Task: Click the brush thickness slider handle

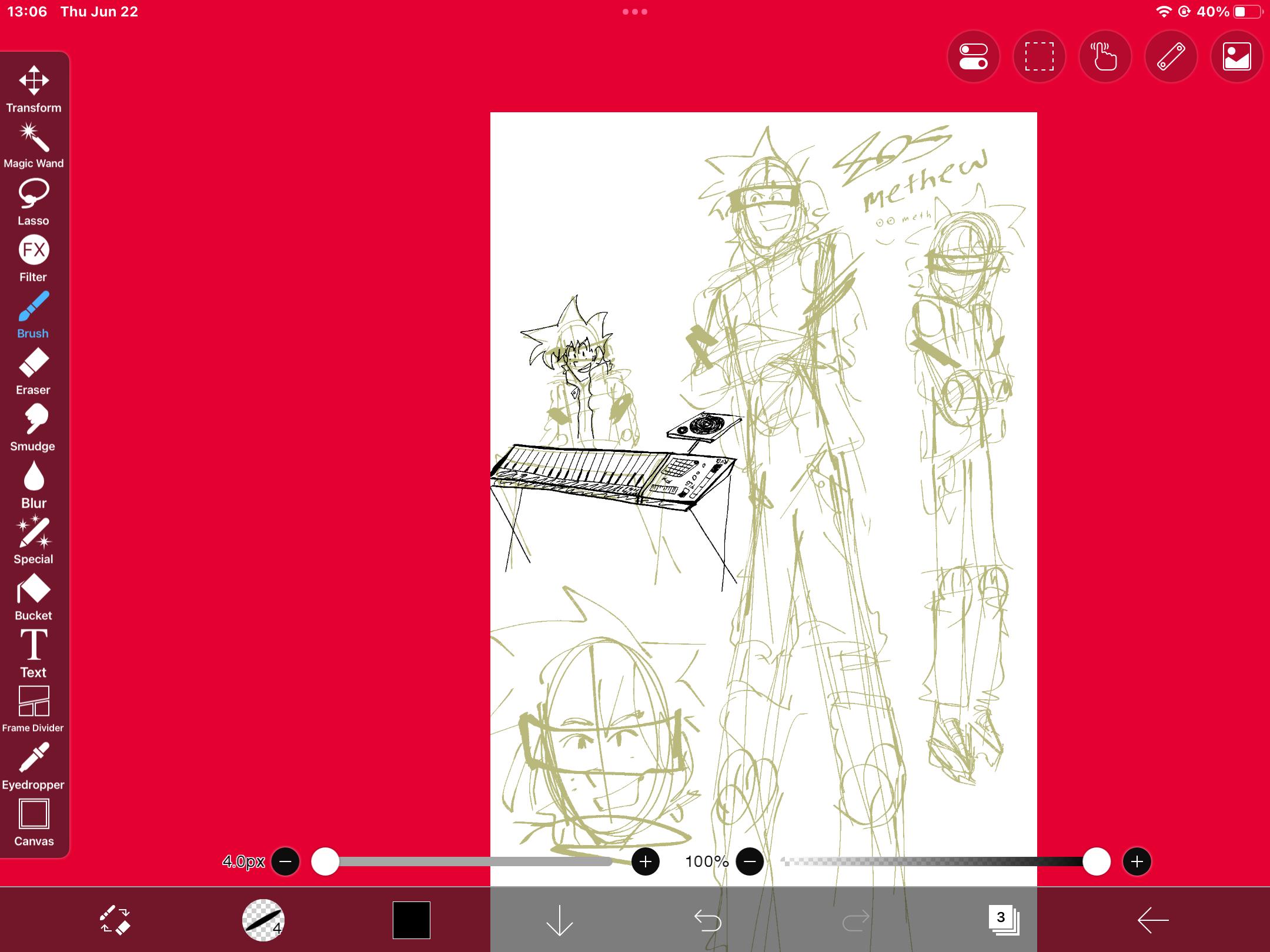Action: coord(325,862)
